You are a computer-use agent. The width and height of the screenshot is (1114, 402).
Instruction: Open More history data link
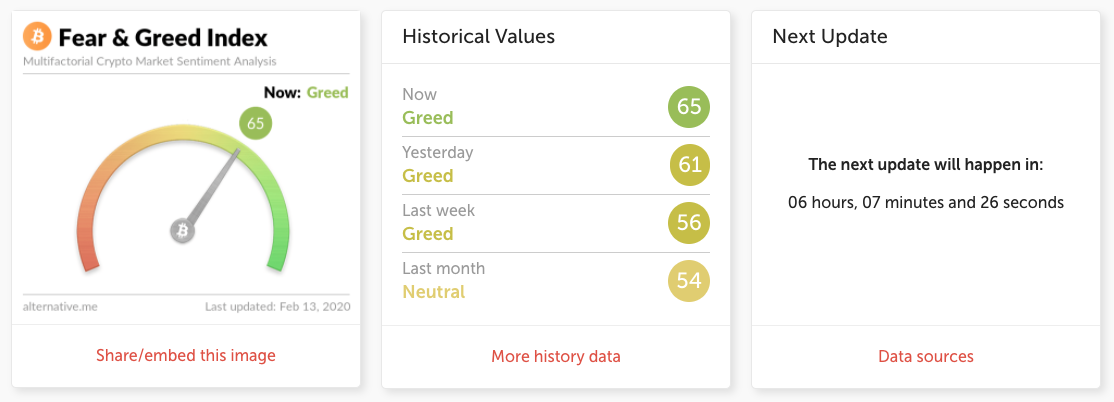coord(556,356)
